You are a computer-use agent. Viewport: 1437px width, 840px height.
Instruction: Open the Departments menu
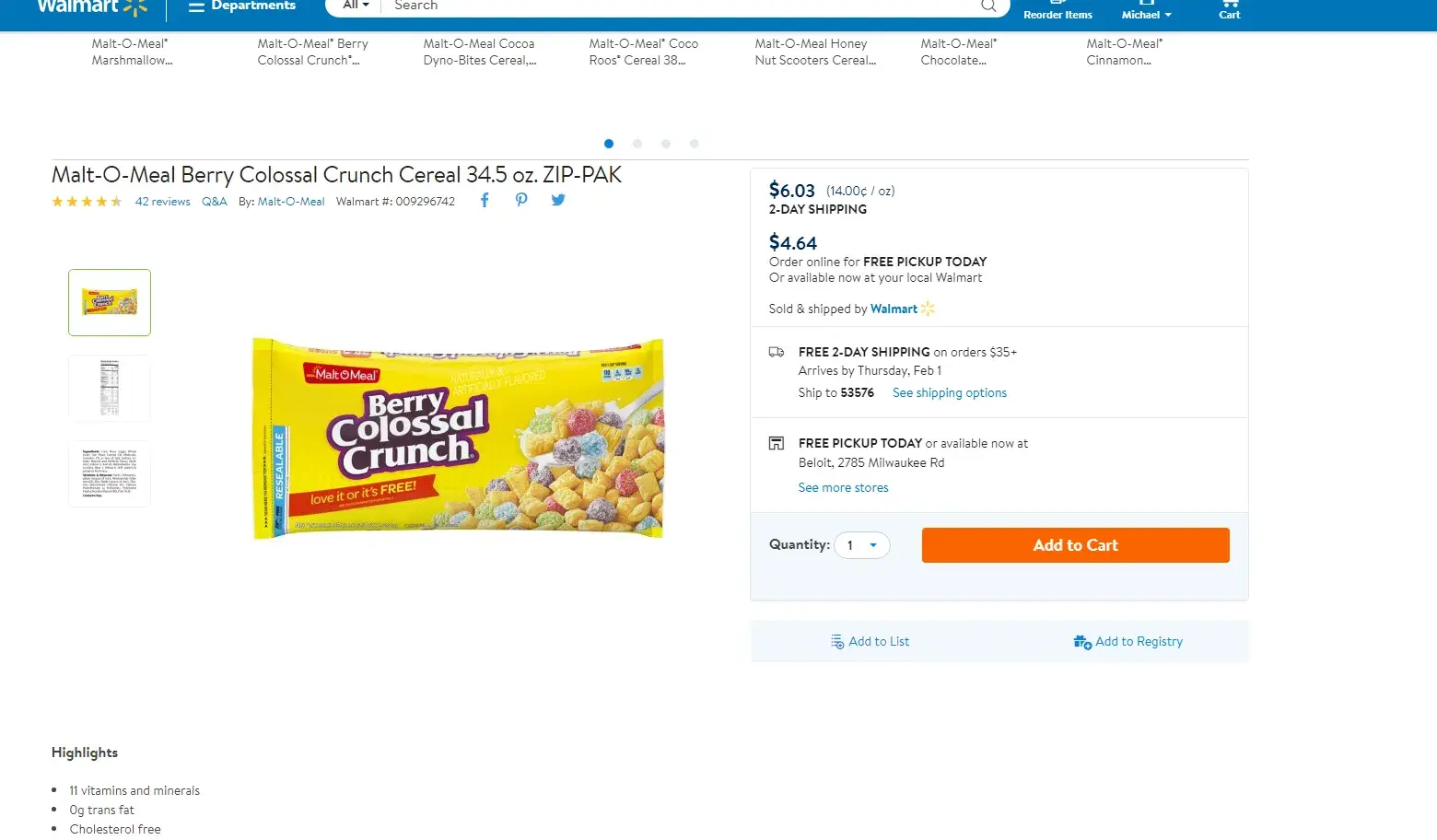coord(241,6)
